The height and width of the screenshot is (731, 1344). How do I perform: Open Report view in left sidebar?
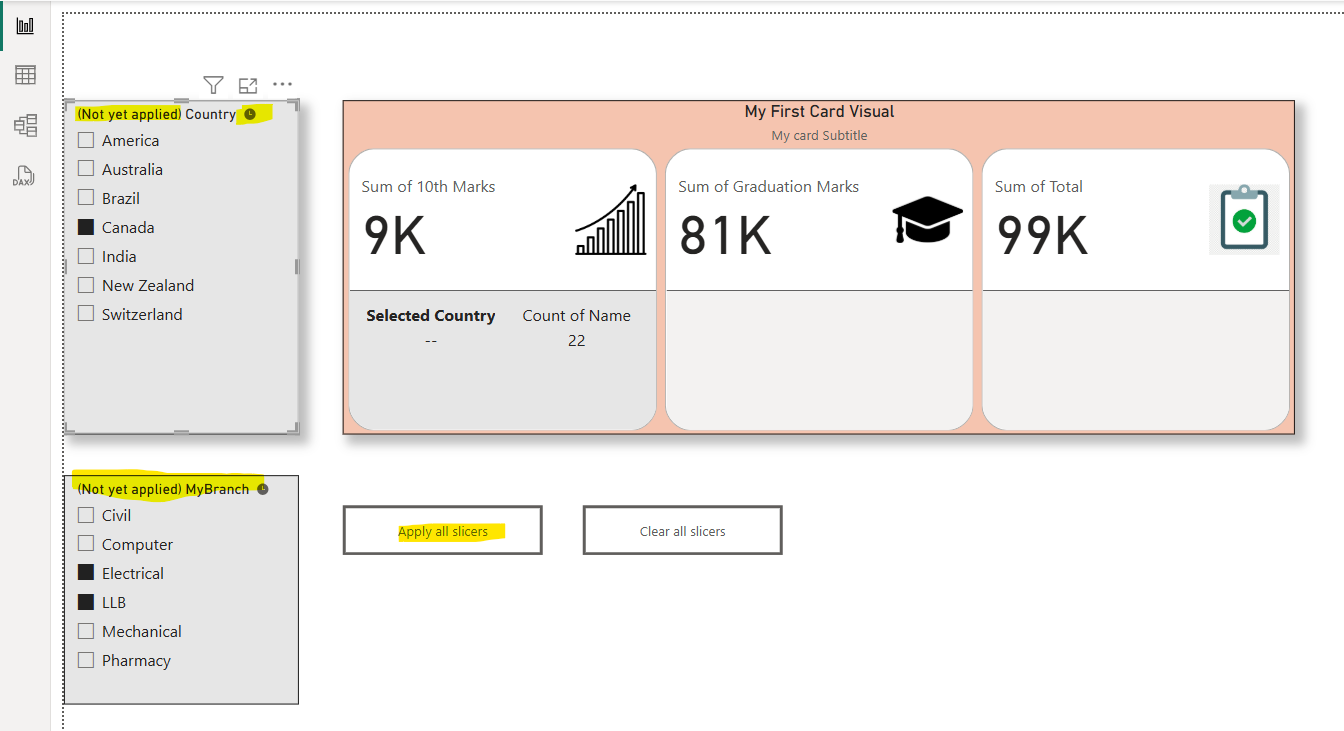point(25,26)
